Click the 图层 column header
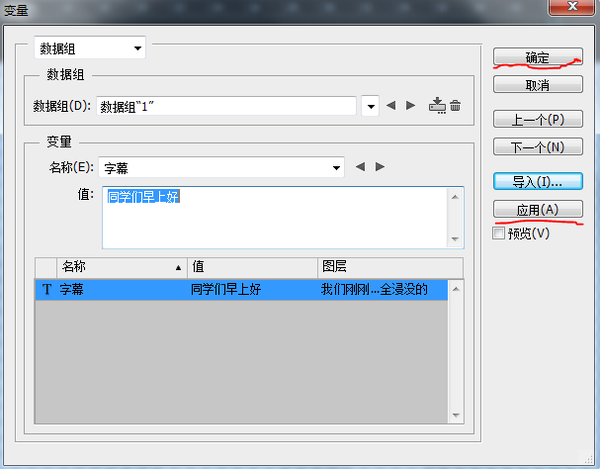600x469 pixels. (390, 267)
